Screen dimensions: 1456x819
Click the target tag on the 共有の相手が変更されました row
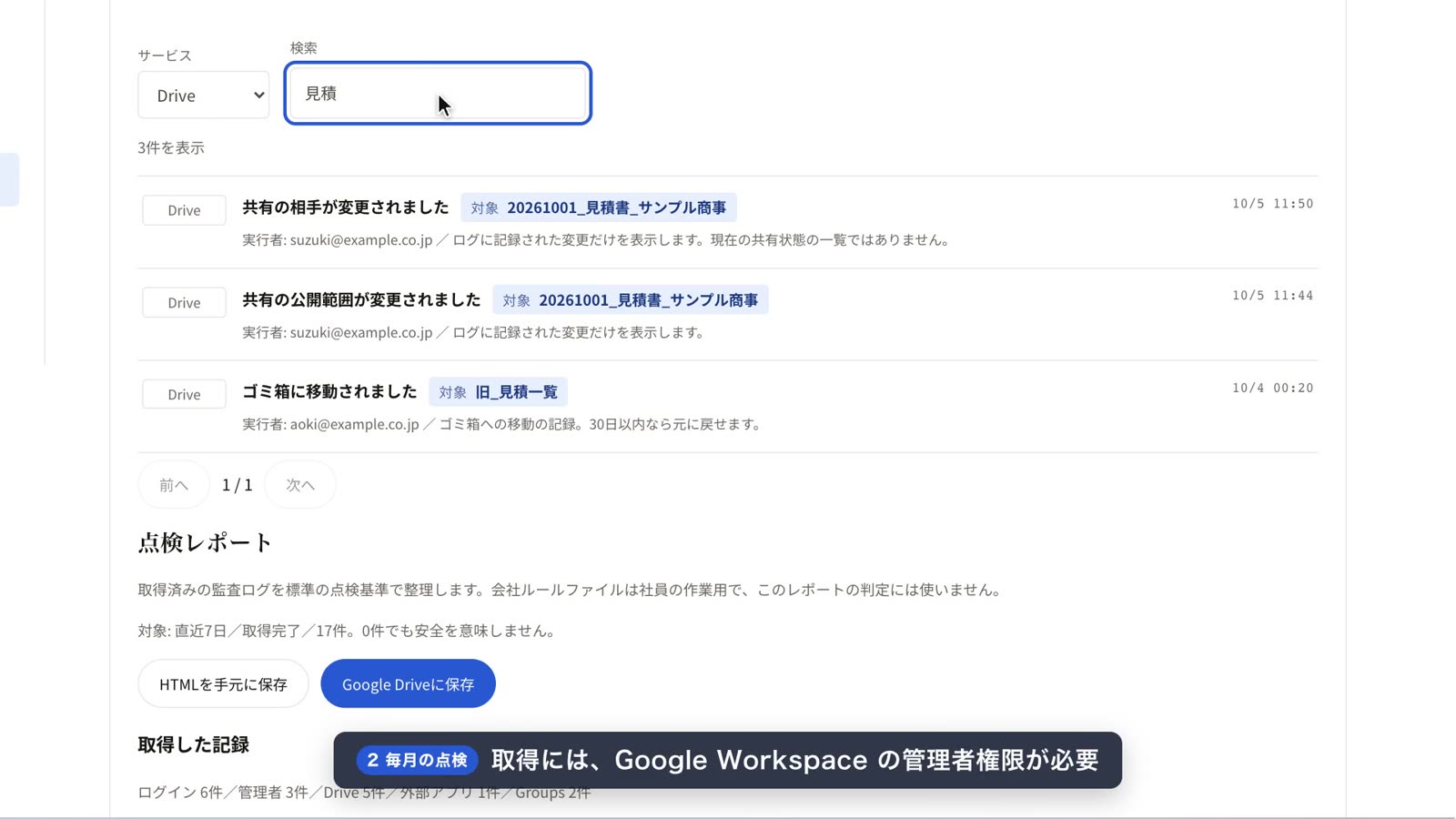click(x=599, y=207)
